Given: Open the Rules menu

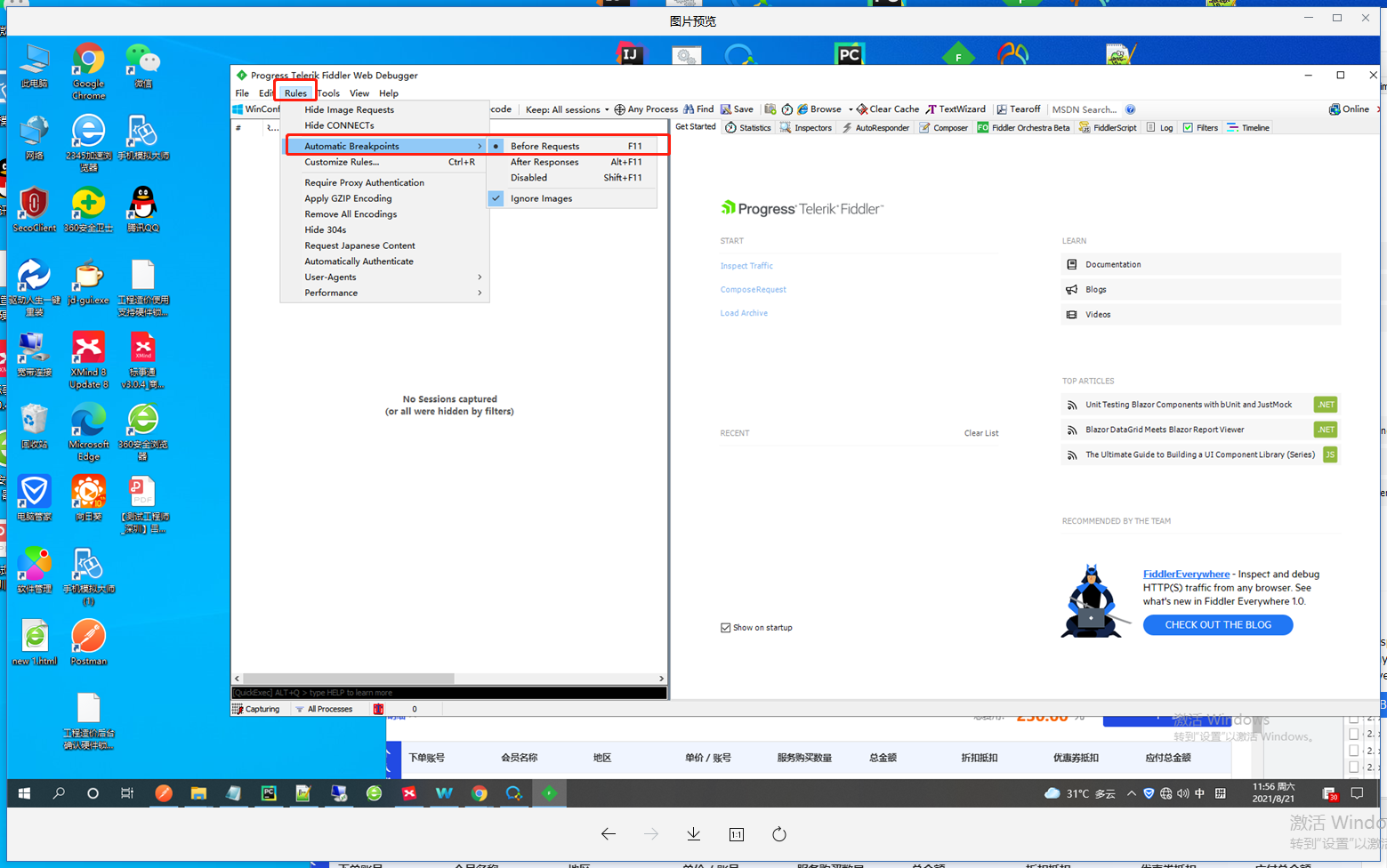Looking at the screenshot, I should [295, 92].
